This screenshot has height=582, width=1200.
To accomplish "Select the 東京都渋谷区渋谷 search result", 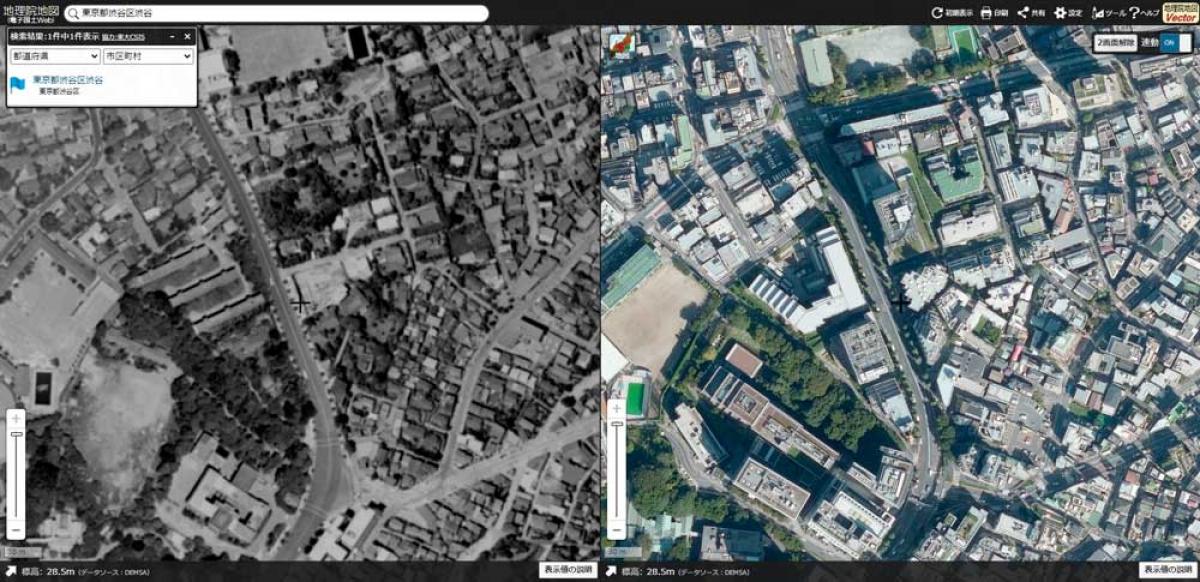I will (x=67, y=79).
